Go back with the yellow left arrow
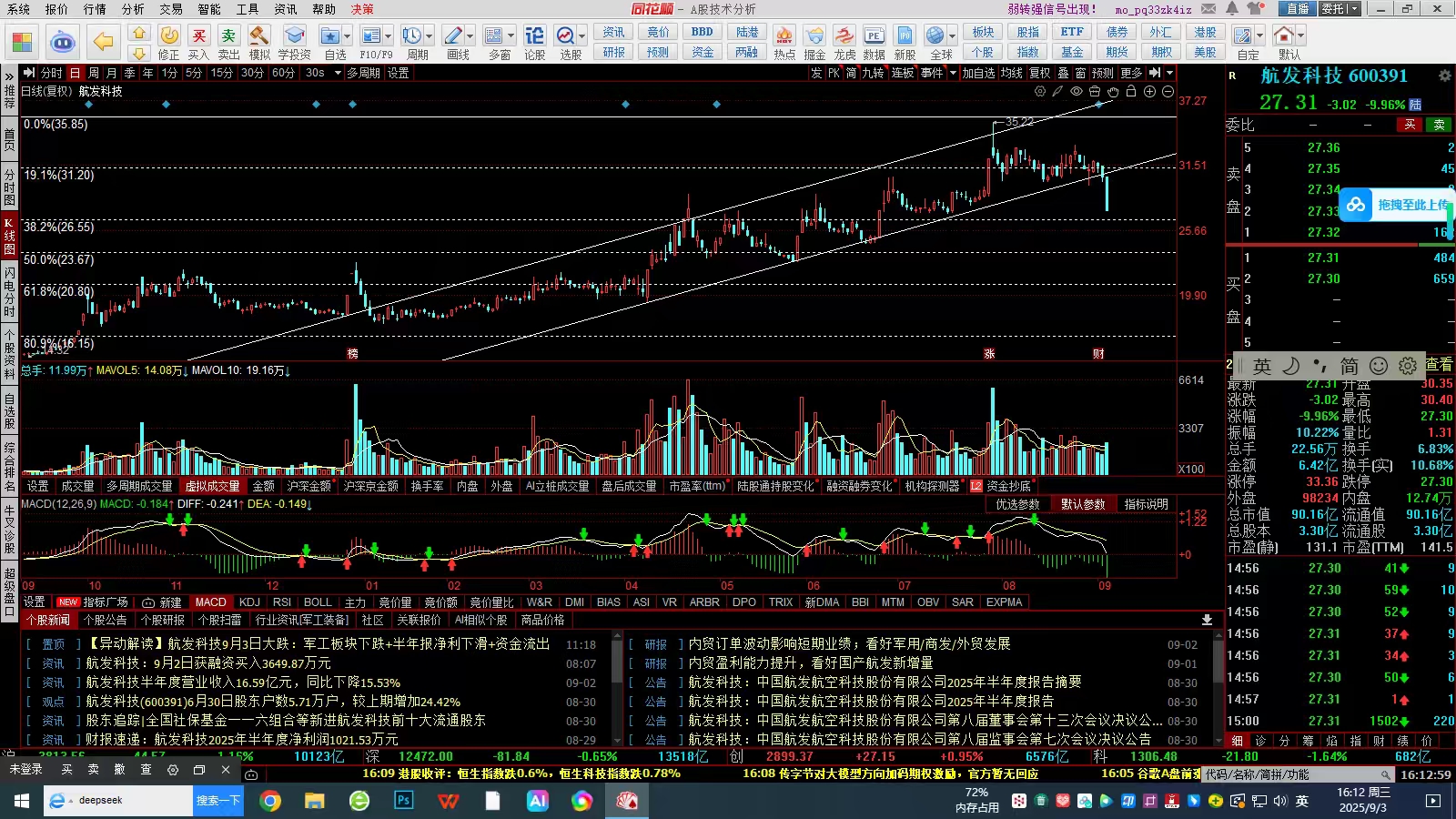 [x=103, y=42]
